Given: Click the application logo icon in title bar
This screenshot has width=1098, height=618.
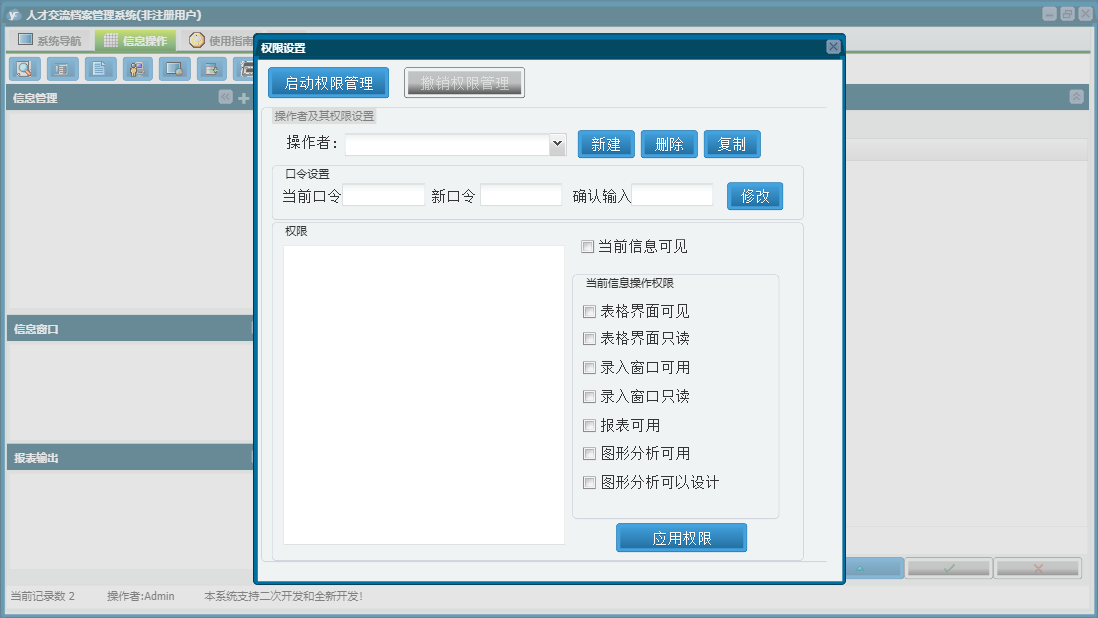Looking at the screenshot, I should [13, 15].
